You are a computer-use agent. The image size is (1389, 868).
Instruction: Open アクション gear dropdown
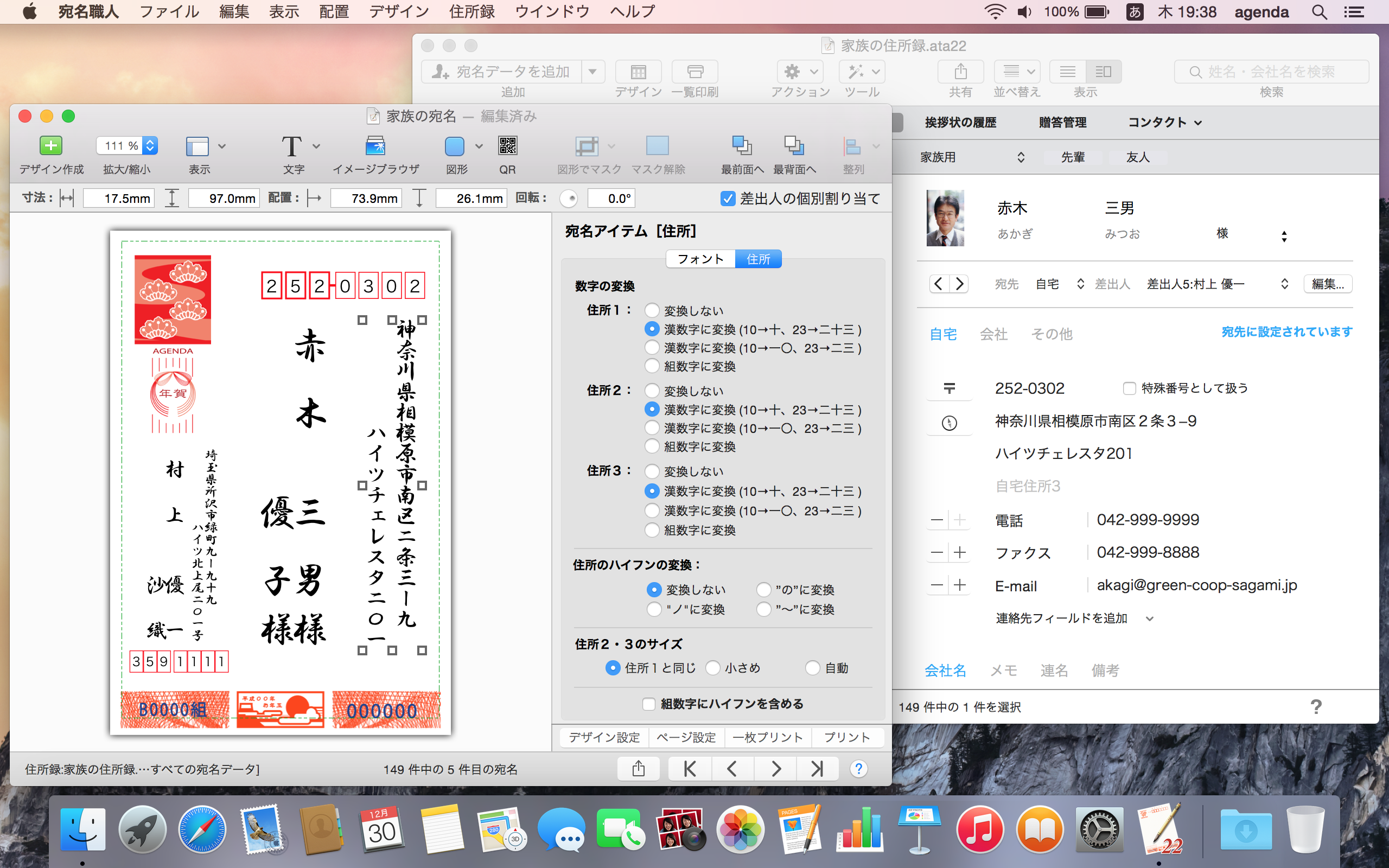pyautogui.click(x=800, y=72)
